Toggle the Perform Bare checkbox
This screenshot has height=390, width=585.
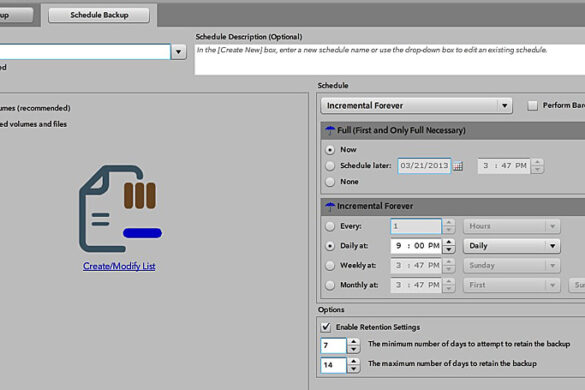click(x=532, y=106)
